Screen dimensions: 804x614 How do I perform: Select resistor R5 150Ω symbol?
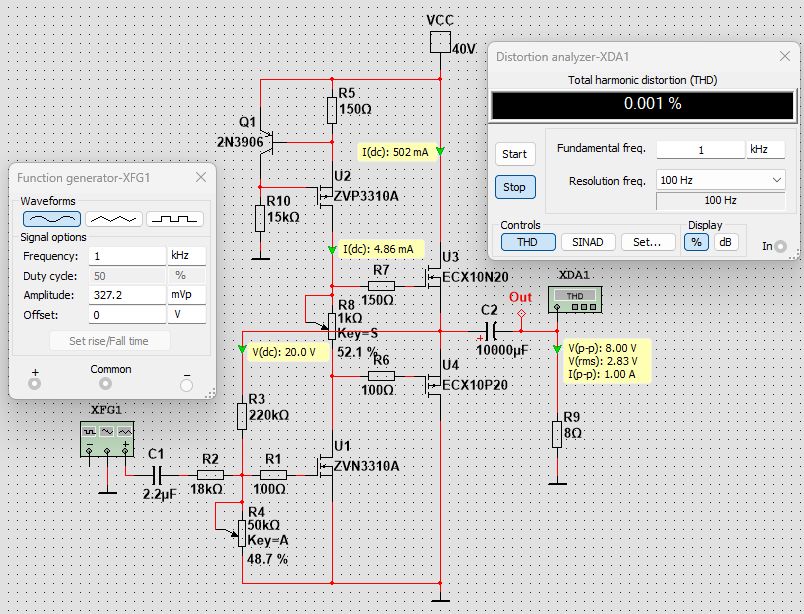(x=332, y=110)
